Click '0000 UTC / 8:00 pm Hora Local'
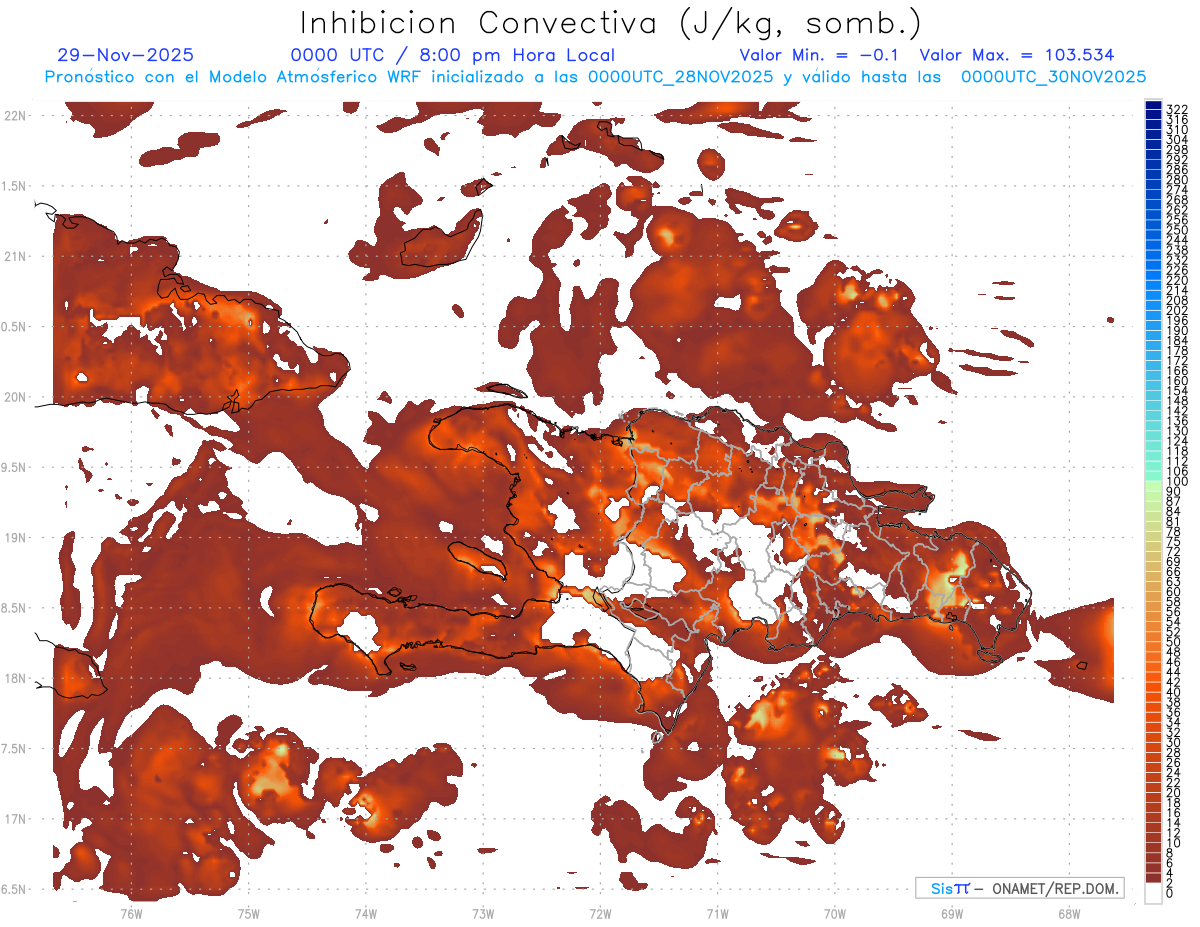 [453, 55]
